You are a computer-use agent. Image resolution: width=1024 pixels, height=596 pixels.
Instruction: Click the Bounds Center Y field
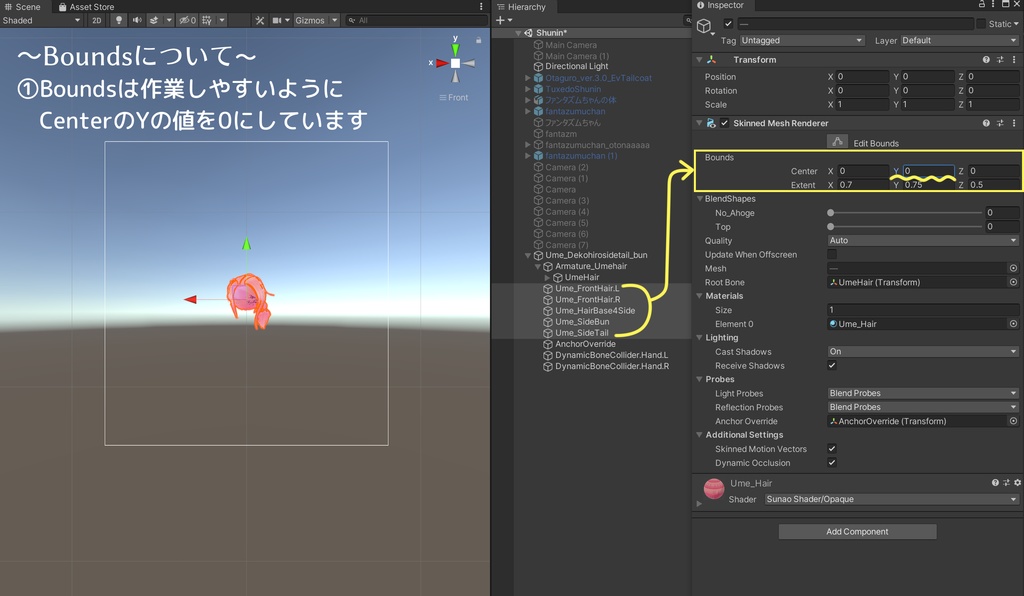[929, 170]
